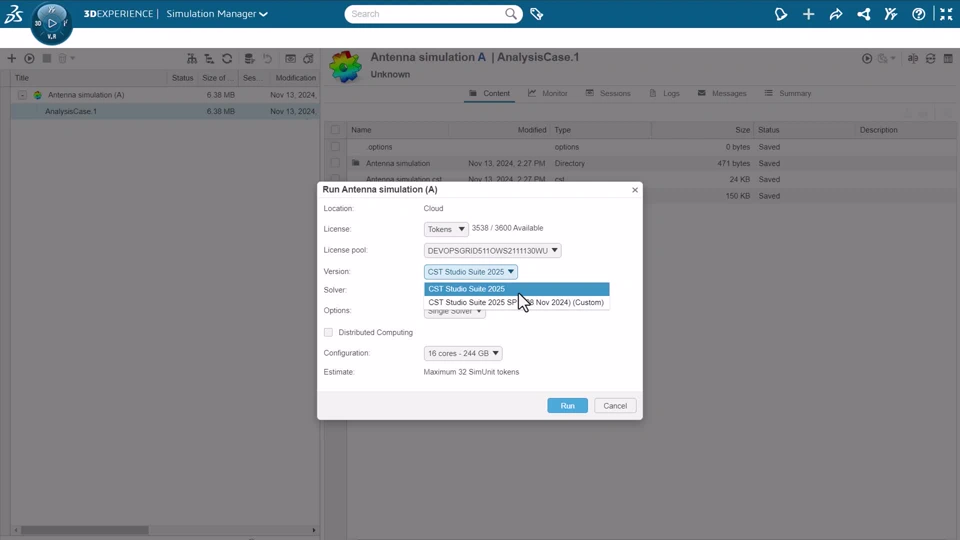Click the Run button

pyautogui.click(x=568, y=406)
